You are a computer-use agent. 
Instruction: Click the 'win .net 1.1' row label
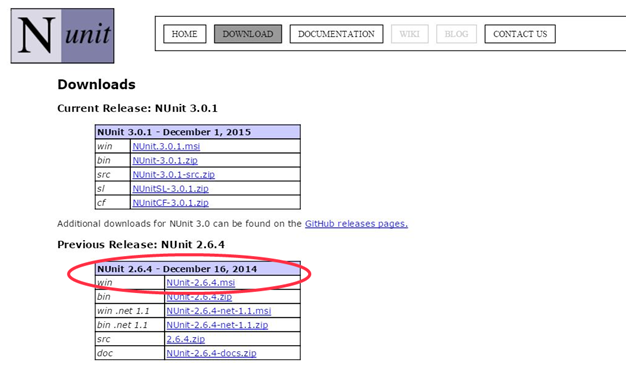[x=123, y=311]
